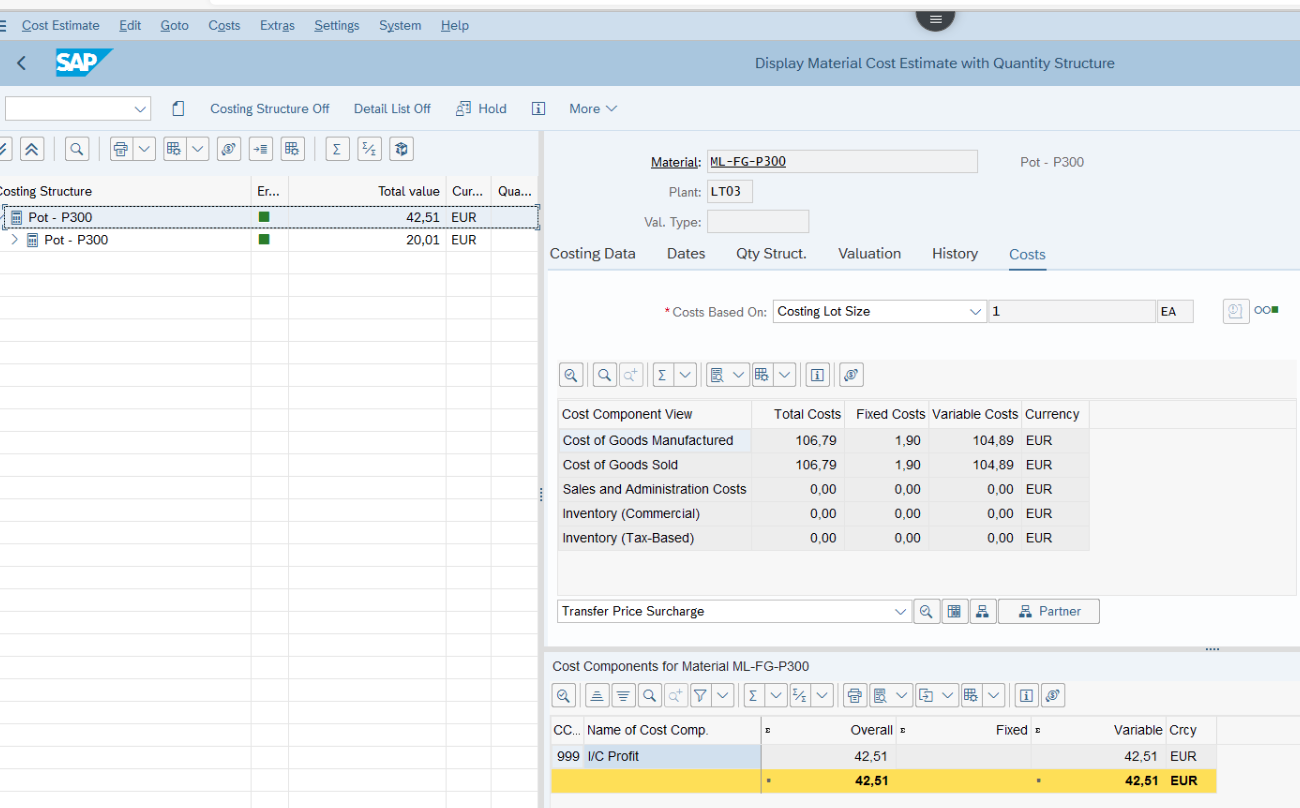The width and height of the screenshot is (1300, 808).
Task: Click the arrow-to-list icon in costing structure toolbar
Action: tap(260, 149)
